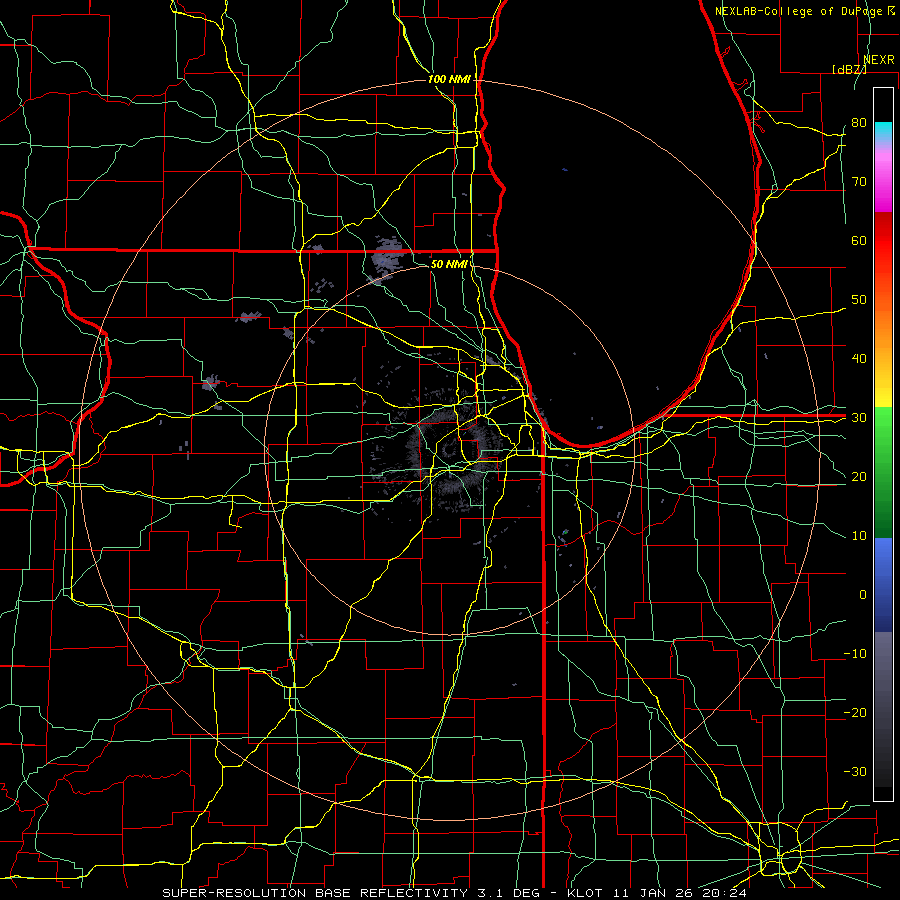The width and height of the screenshot is (900, 900).
Task: Click the -30 value on the dBZ scale
Action: [855, 771]
